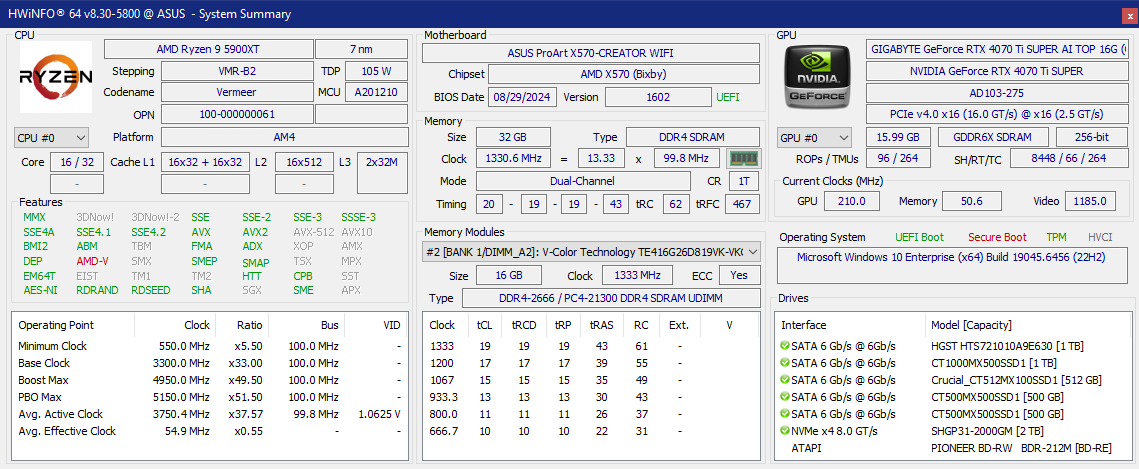Click the NVIDIA GeForce logo image

pos(819,79)
